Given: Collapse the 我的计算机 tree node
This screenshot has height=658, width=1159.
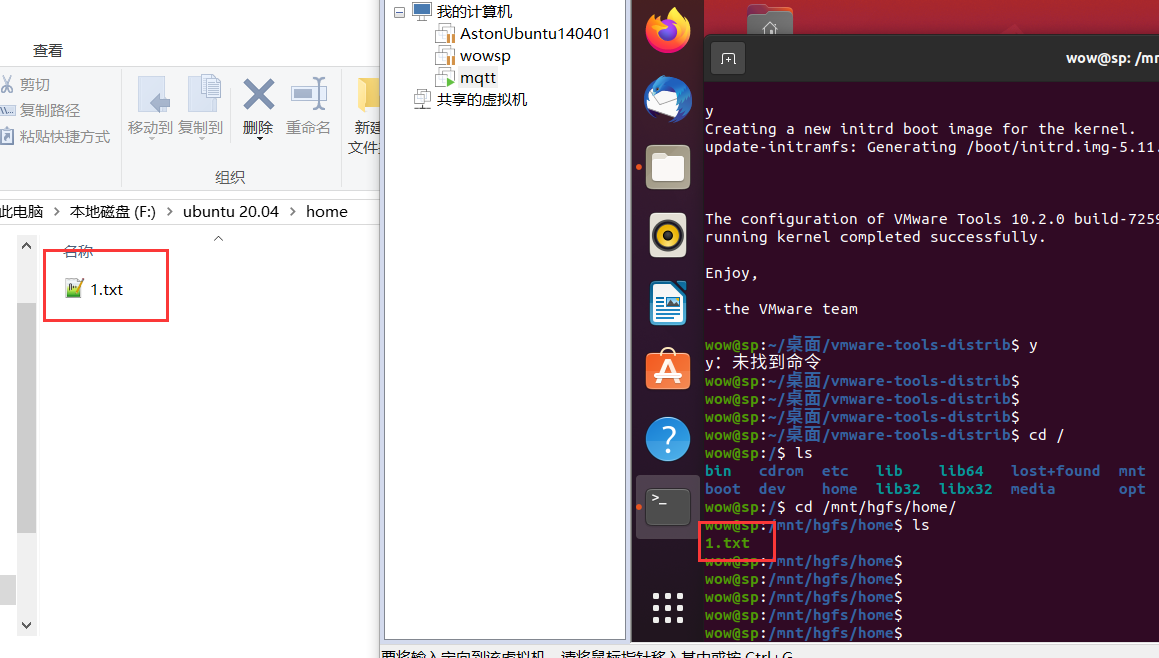Looking at the screenshot, I should click(x=399, y=12).
